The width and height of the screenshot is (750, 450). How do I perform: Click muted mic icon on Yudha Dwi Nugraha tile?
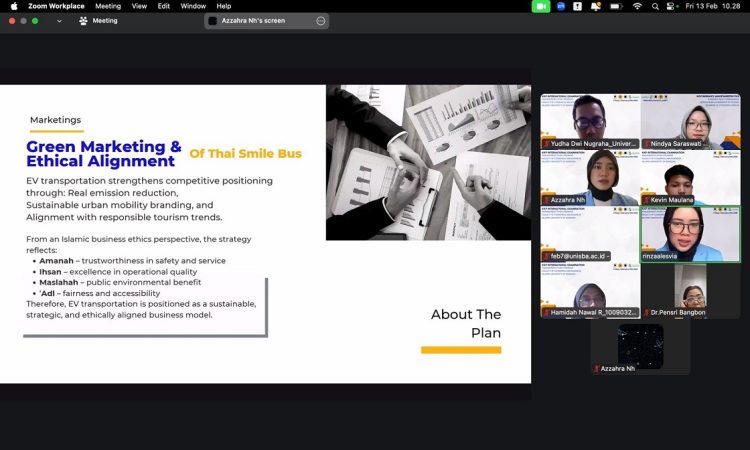point(546,144)
